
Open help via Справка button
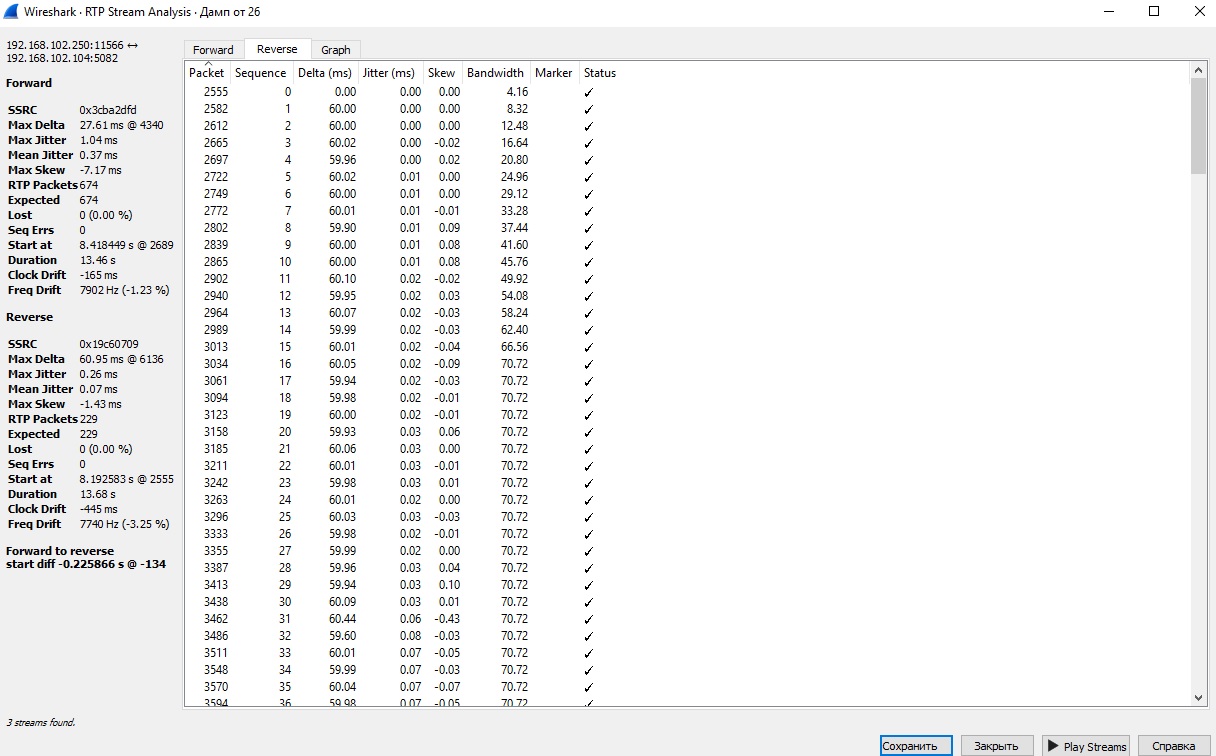pyautogui.click(x=1173, y=746)
